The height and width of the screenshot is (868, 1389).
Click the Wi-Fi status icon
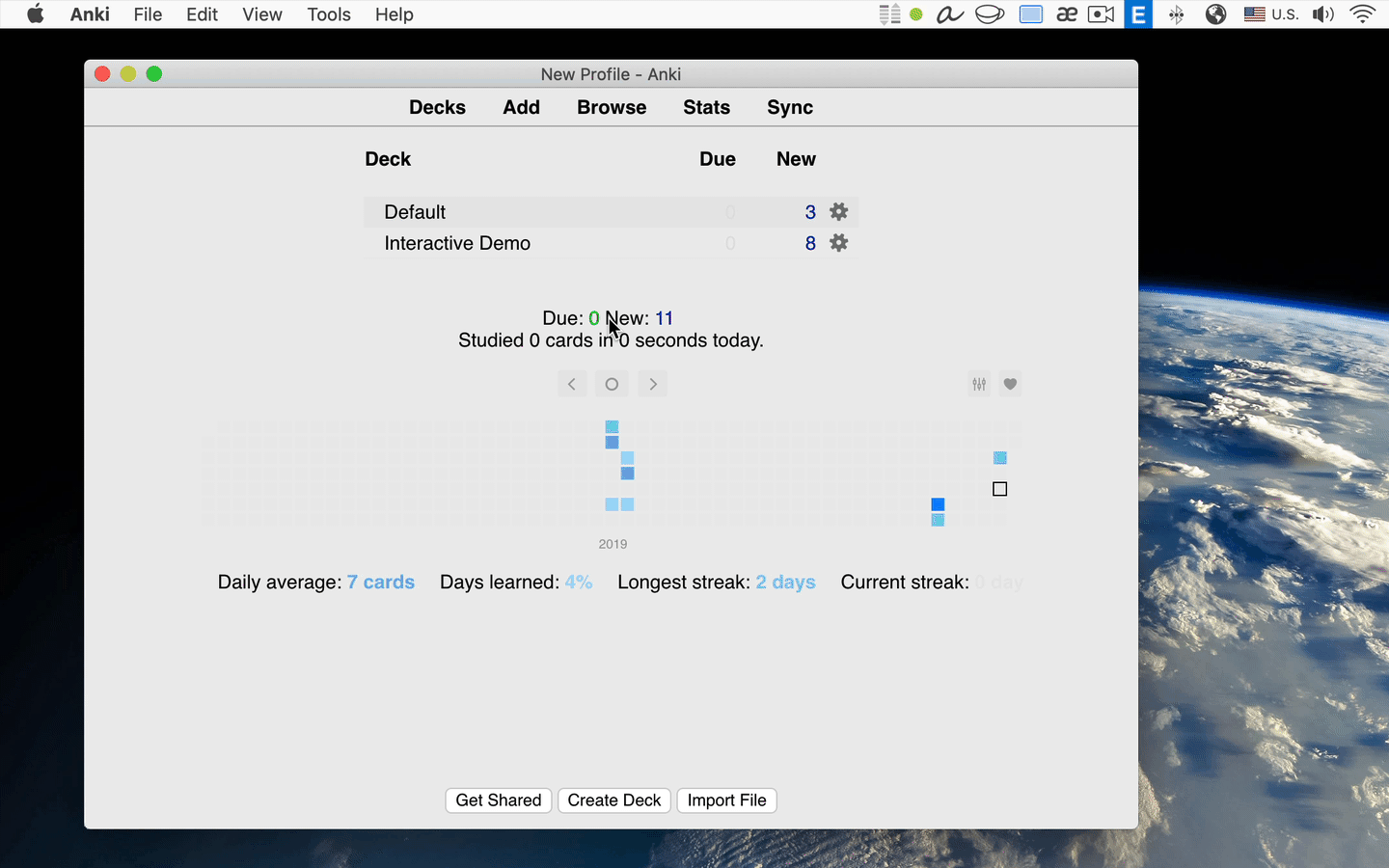click(1362, 14)
